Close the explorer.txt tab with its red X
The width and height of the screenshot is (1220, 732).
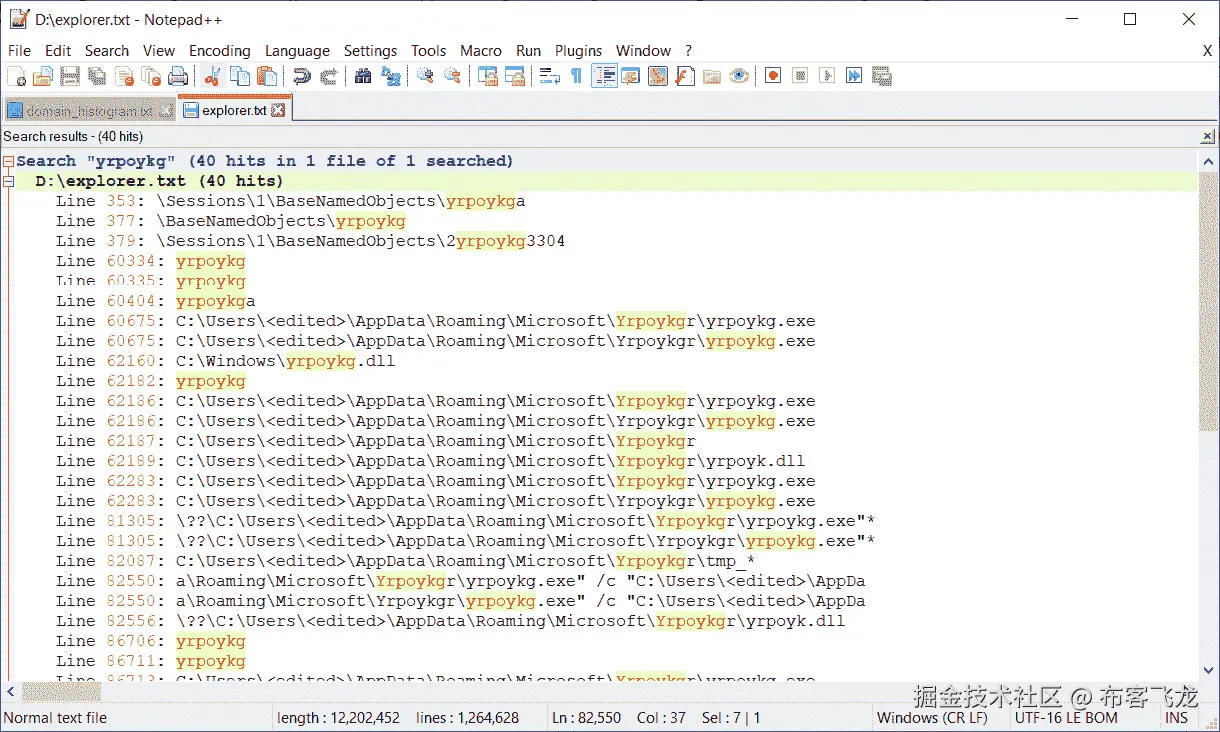tap(278, 110)
